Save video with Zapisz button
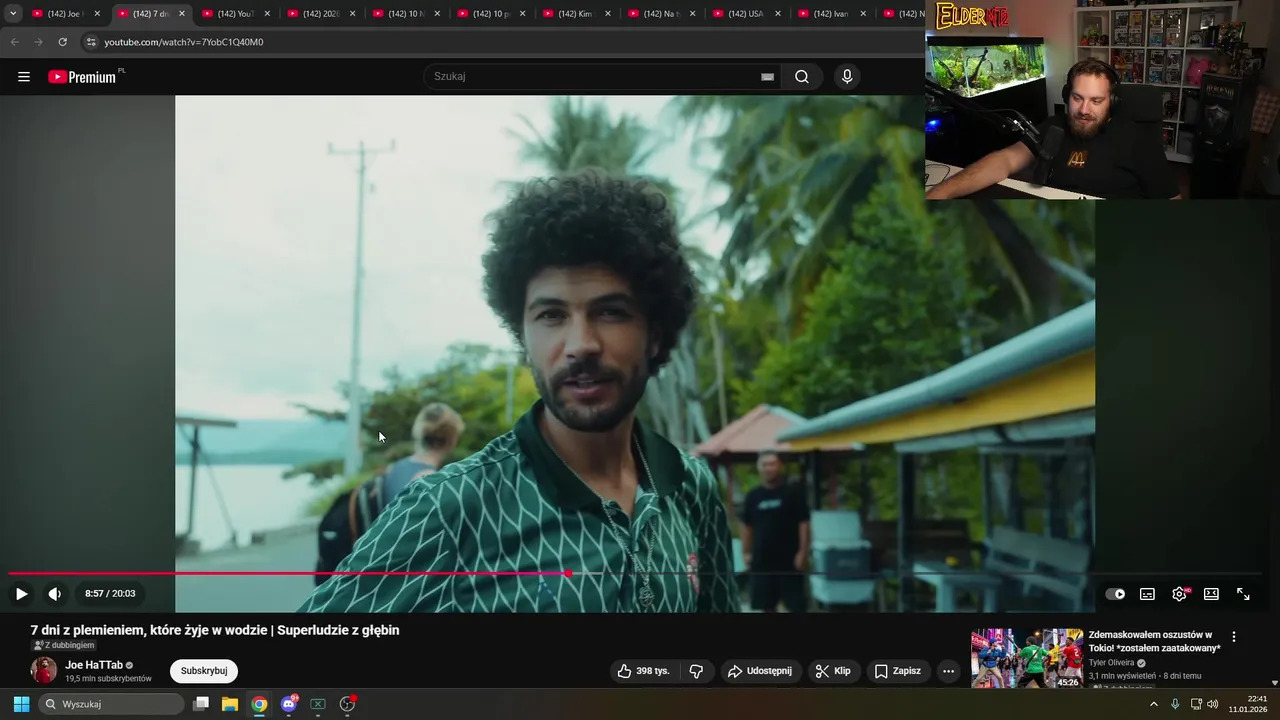The image size is (1280, 720). 898,671
